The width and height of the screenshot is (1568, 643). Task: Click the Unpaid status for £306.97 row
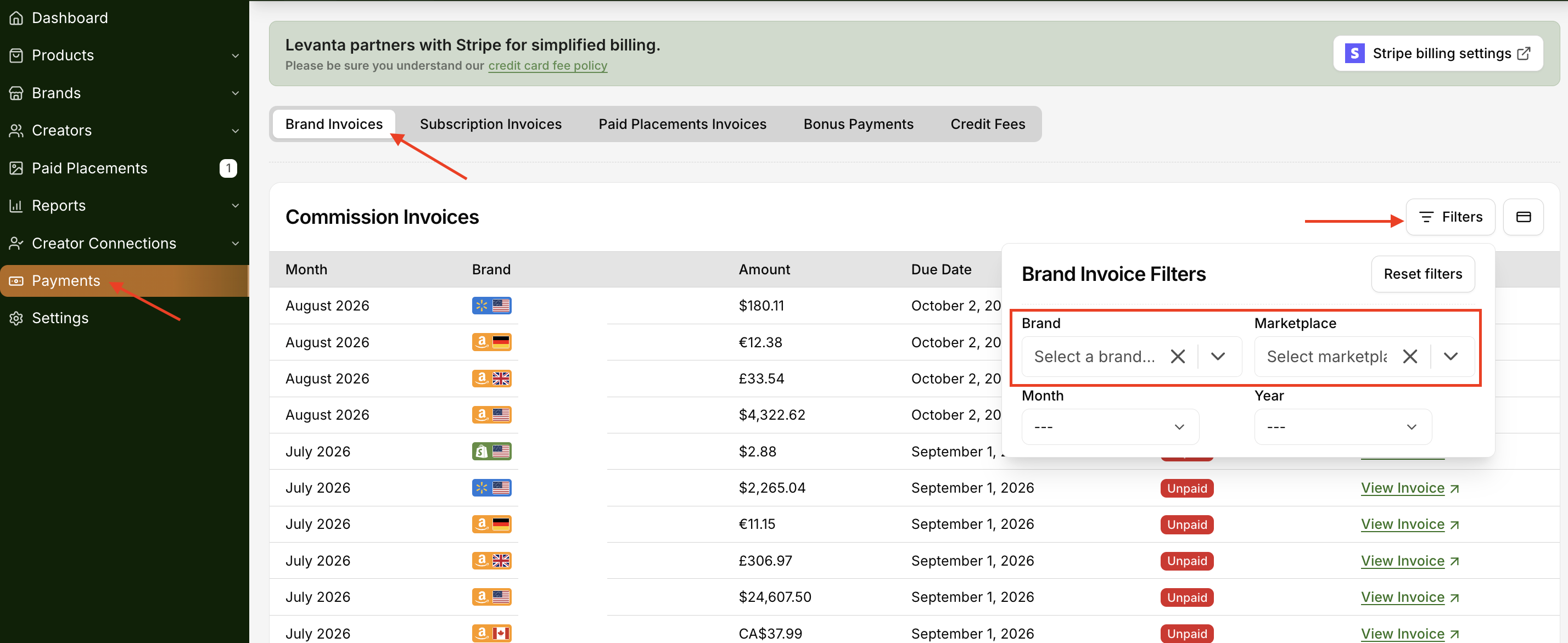pos(1187,561)
